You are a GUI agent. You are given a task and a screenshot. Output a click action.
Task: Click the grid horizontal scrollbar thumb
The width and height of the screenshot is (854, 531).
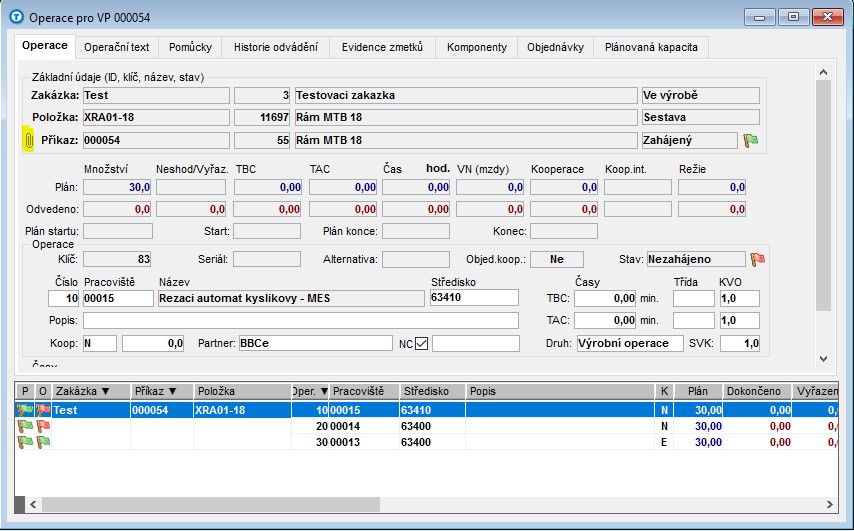211,504
